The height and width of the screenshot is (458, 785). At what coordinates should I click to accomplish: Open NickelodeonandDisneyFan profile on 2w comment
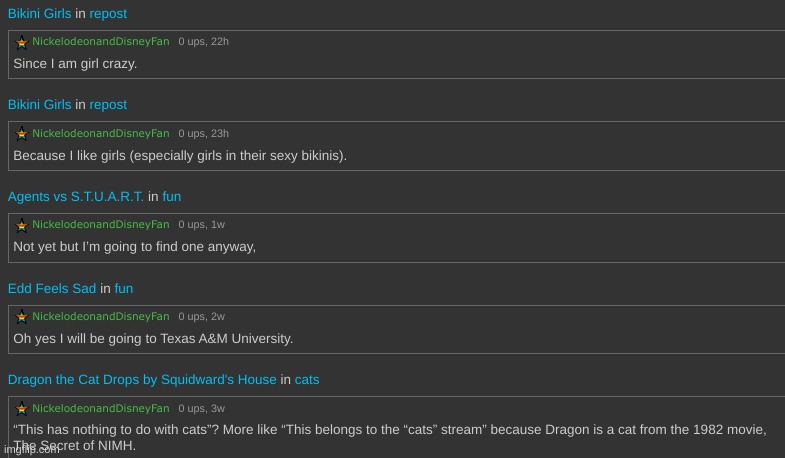[101, 316]
